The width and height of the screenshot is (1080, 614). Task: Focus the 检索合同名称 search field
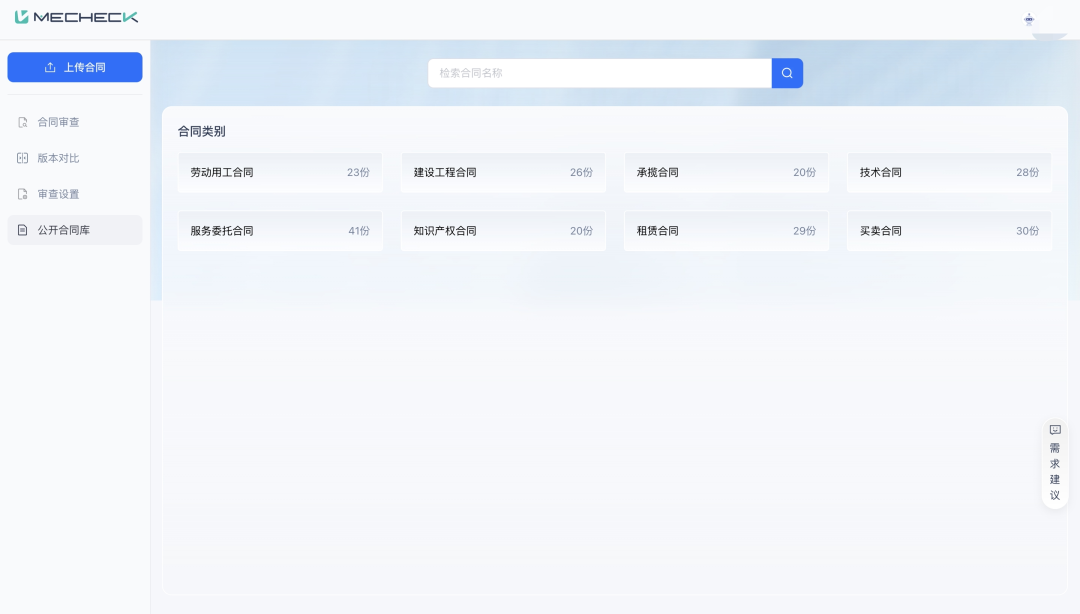[x=600, y=73]
